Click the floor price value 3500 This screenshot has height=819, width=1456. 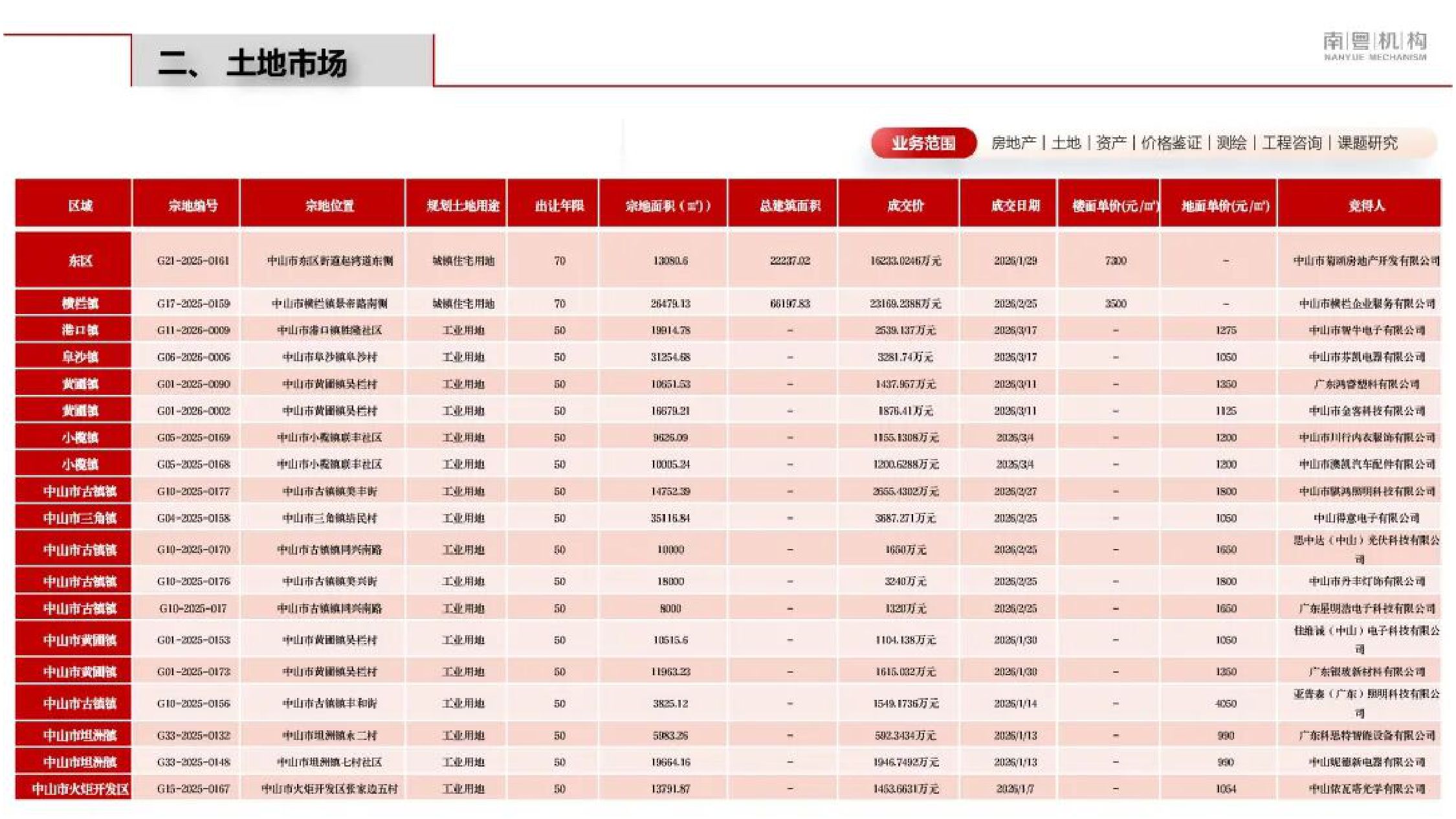[1116, 304]
